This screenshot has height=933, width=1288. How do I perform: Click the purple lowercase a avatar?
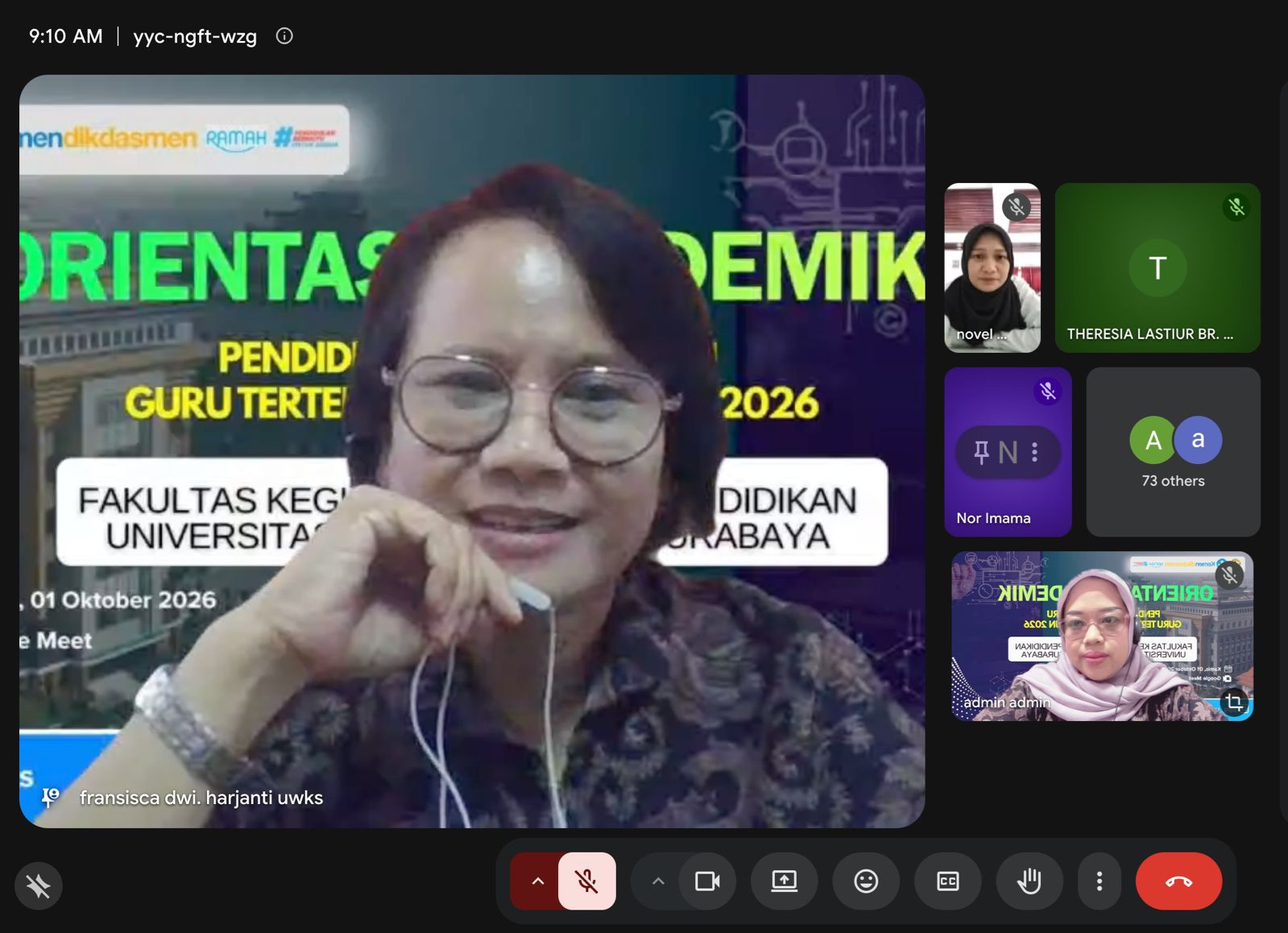(1198, 440)
